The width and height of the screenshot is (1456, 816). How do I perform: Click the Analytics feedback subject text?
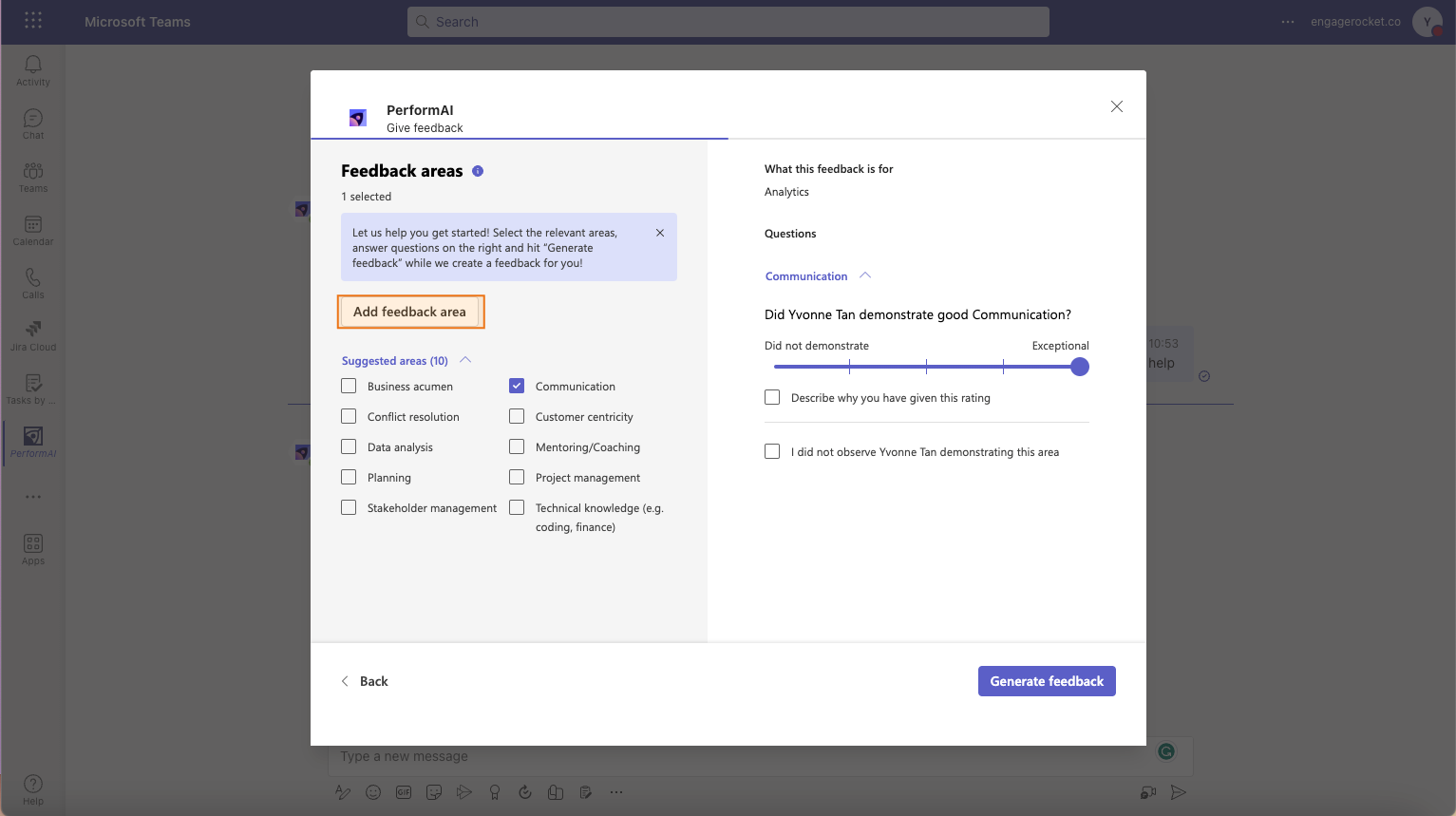pyautogui.click(x=786, y=192)
